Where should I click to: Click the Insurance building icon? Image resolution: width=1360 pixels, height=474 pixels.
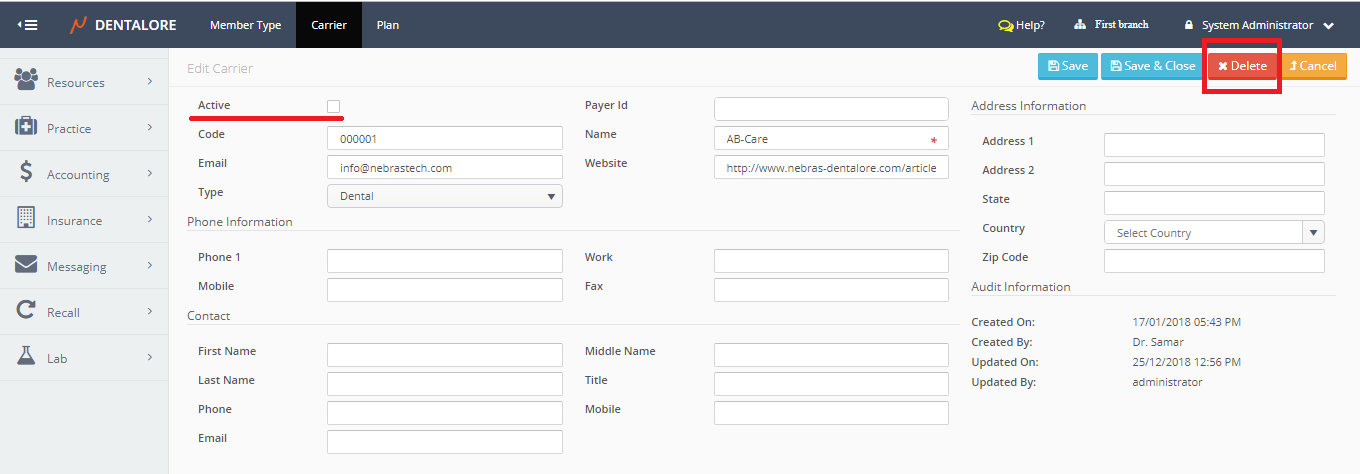click(27, 218)
